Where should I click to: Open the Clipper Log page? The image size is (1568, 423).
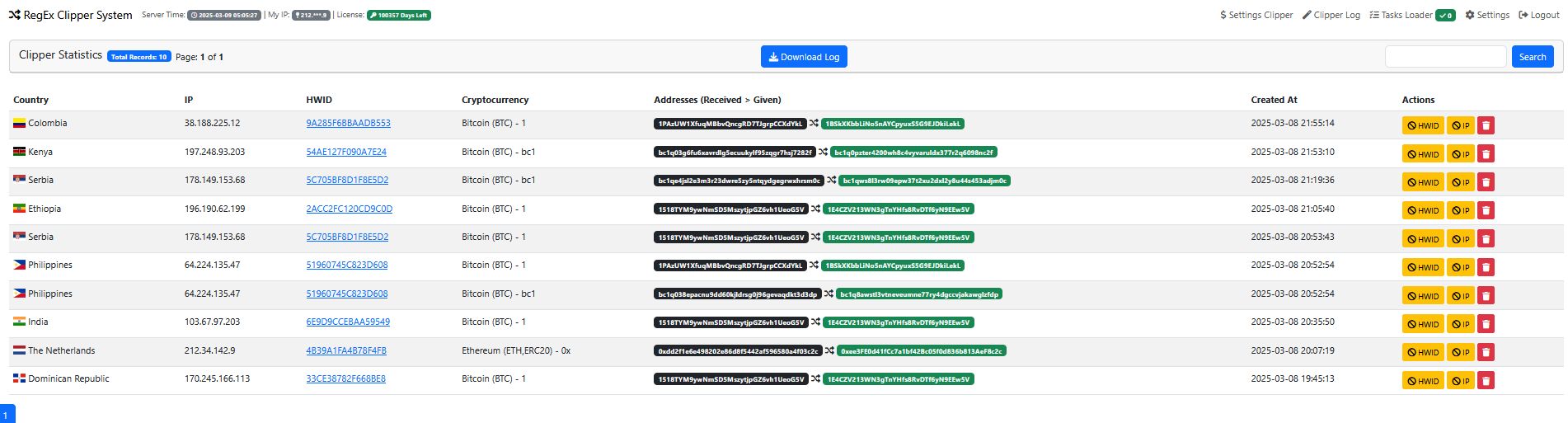[x=1331, y=15]
